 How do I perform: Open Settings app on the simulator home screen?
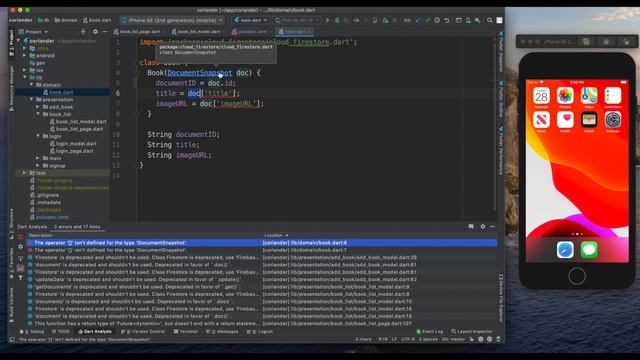click(x=613, y=120)
